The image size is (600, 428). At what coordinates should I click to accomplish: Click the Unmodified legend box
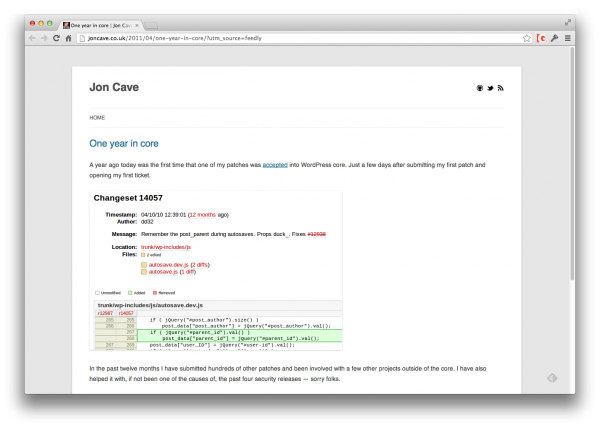click(x=97, y=293)
